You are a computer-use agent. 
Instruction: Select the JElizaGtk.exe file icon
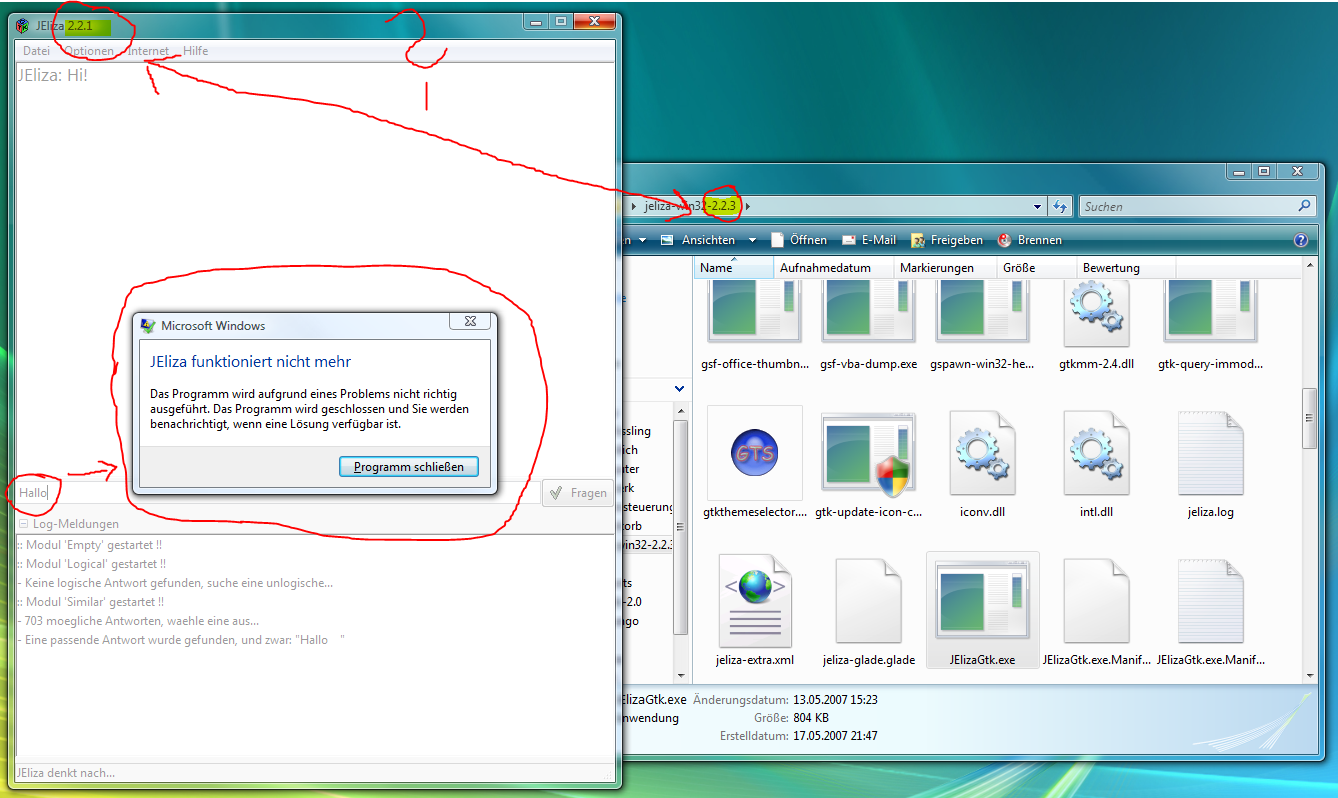(982, 600)
